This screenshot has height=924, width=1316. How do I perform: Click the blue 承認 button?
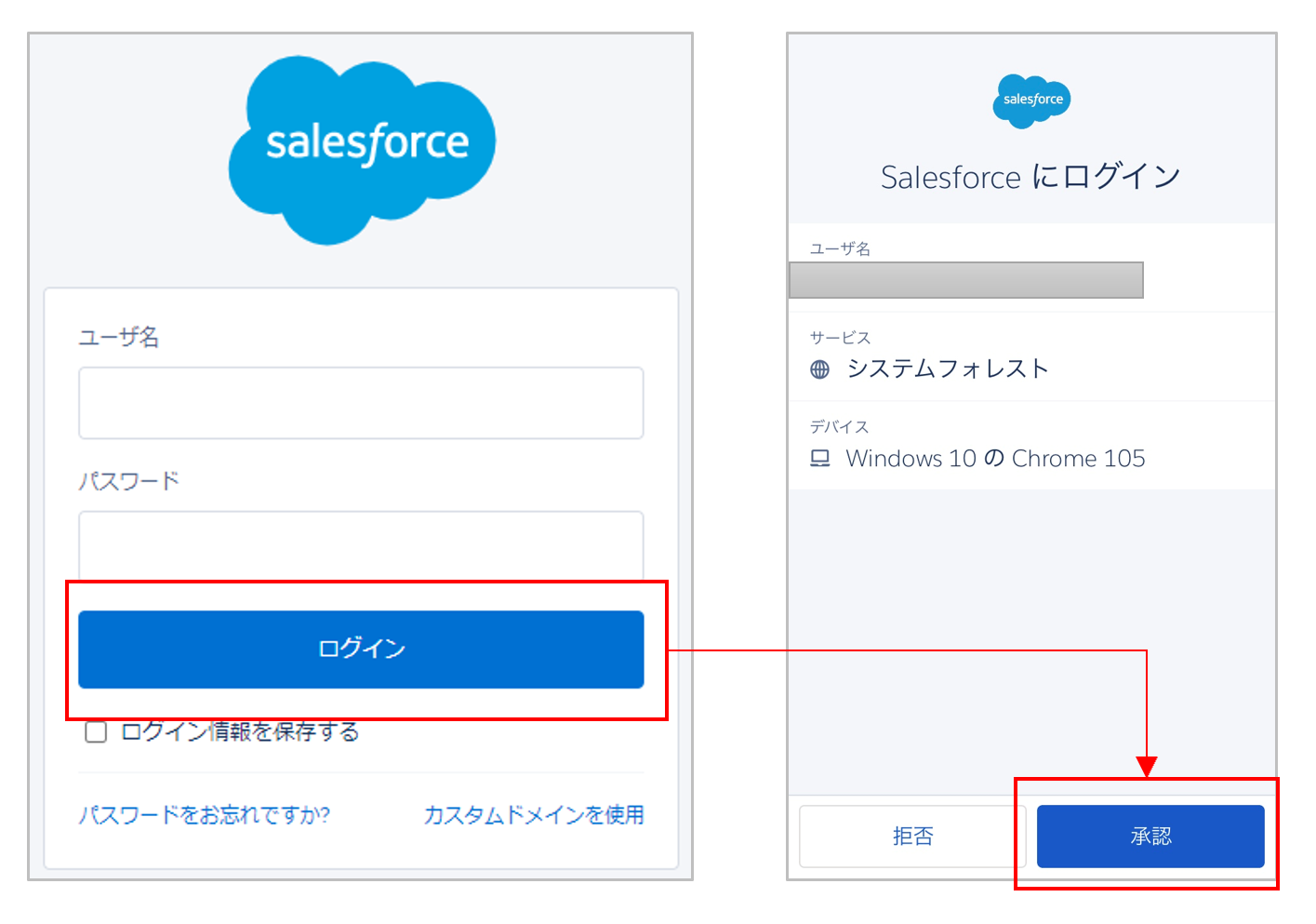click(1150, 837)
